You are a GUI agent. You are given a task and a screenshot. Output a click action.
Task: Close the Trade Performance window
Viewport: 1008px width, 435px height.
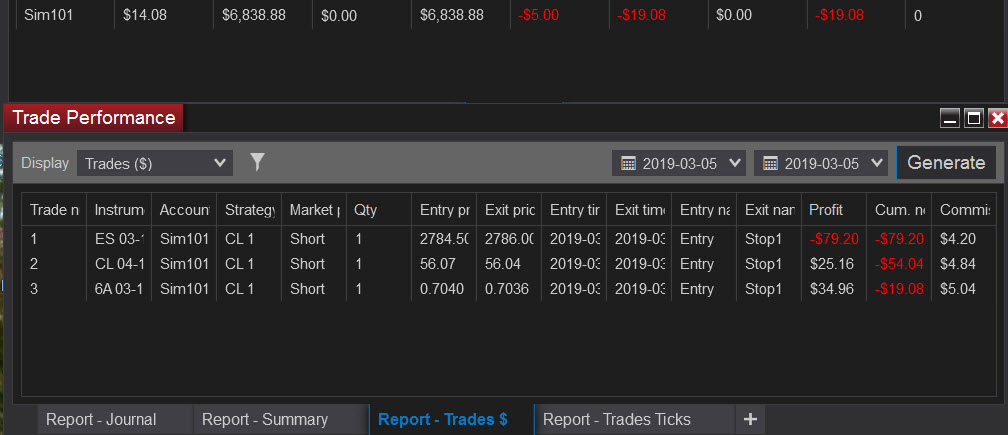coord(998,118)
